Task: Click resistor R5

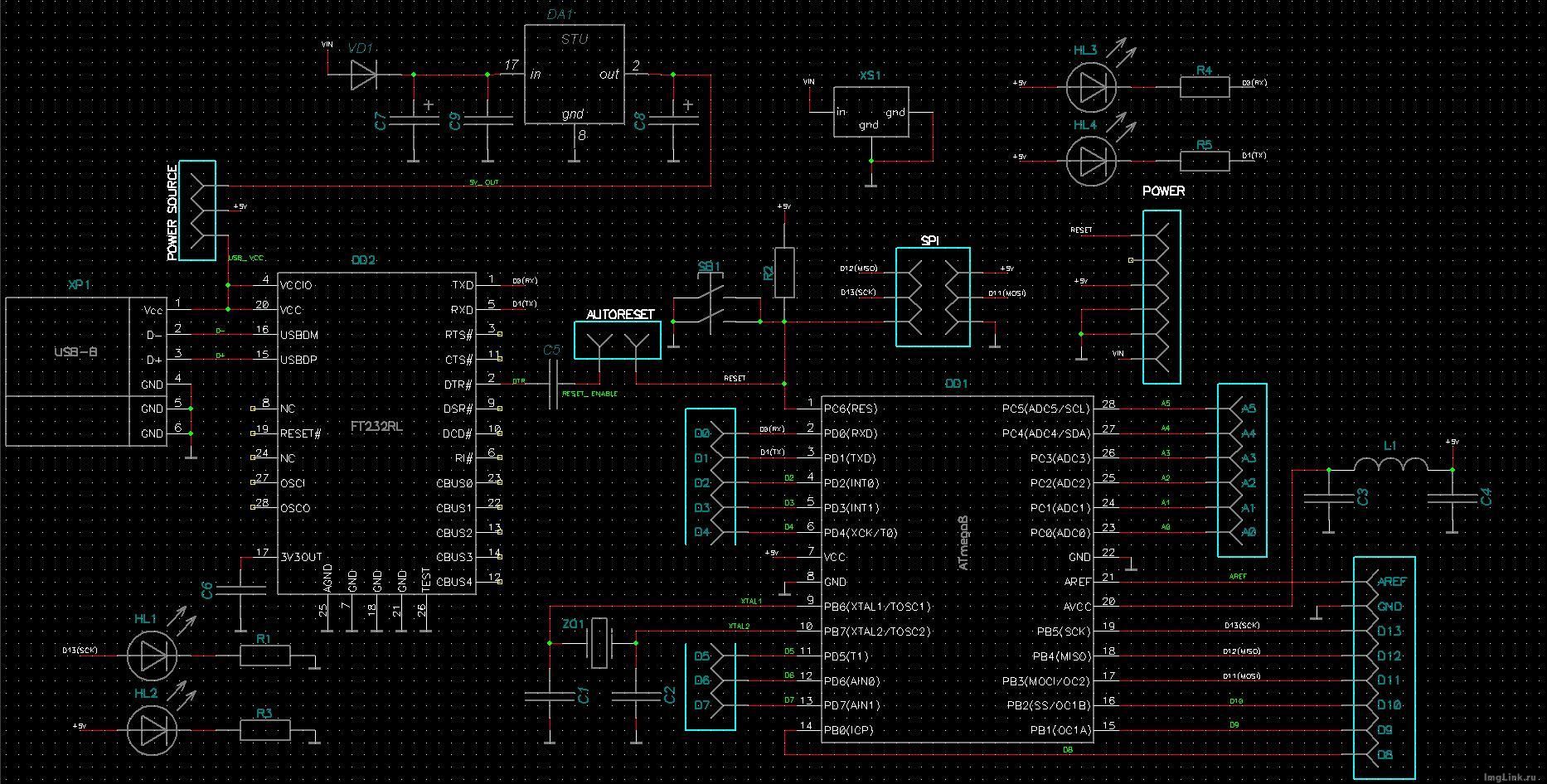Action: 1204,160
